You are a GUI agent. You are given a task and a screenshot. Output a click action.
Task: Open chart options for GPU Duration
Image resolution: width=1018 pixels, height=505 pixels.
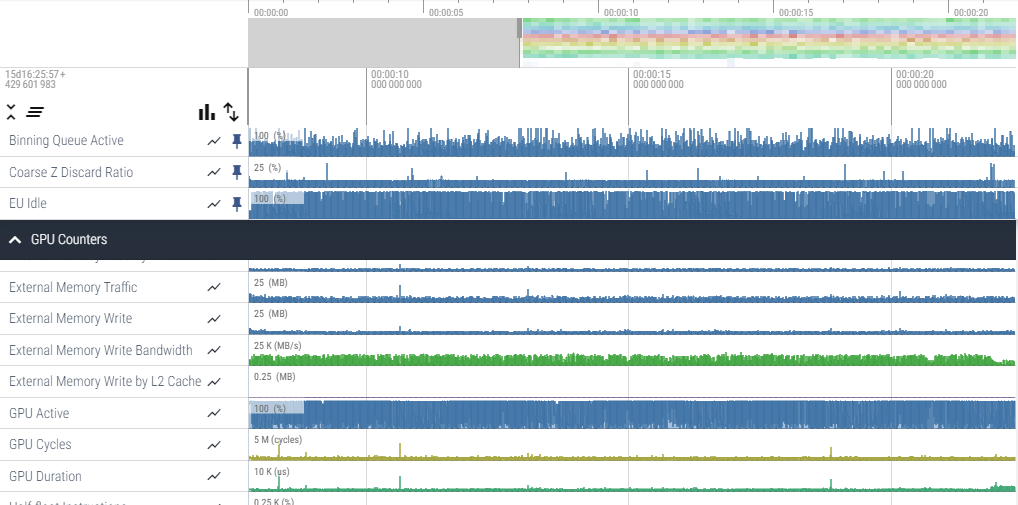pyautogui.click(x=214, y=476)
